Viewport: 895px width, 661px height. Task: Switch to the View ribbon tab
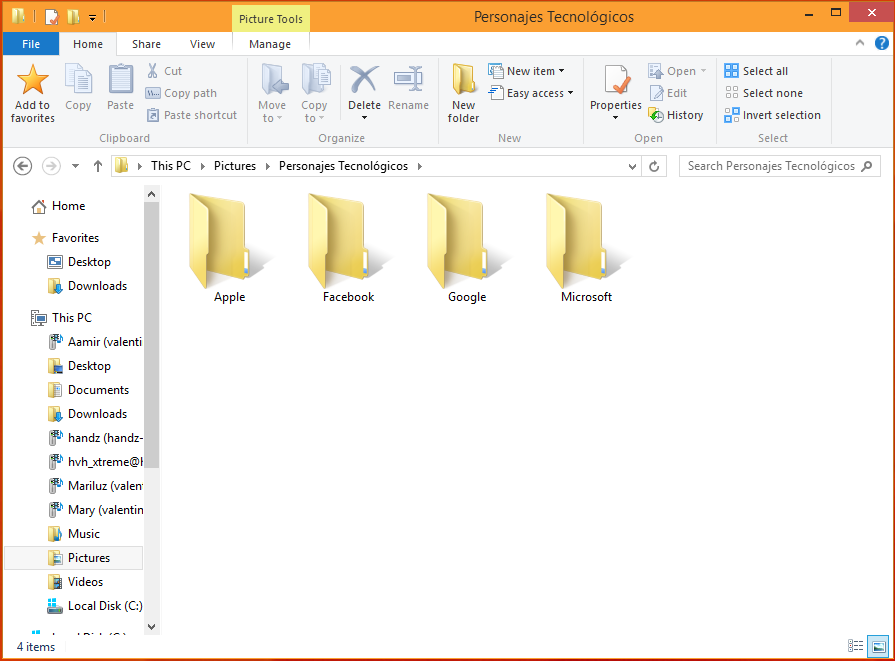click(x=202, y=44)
